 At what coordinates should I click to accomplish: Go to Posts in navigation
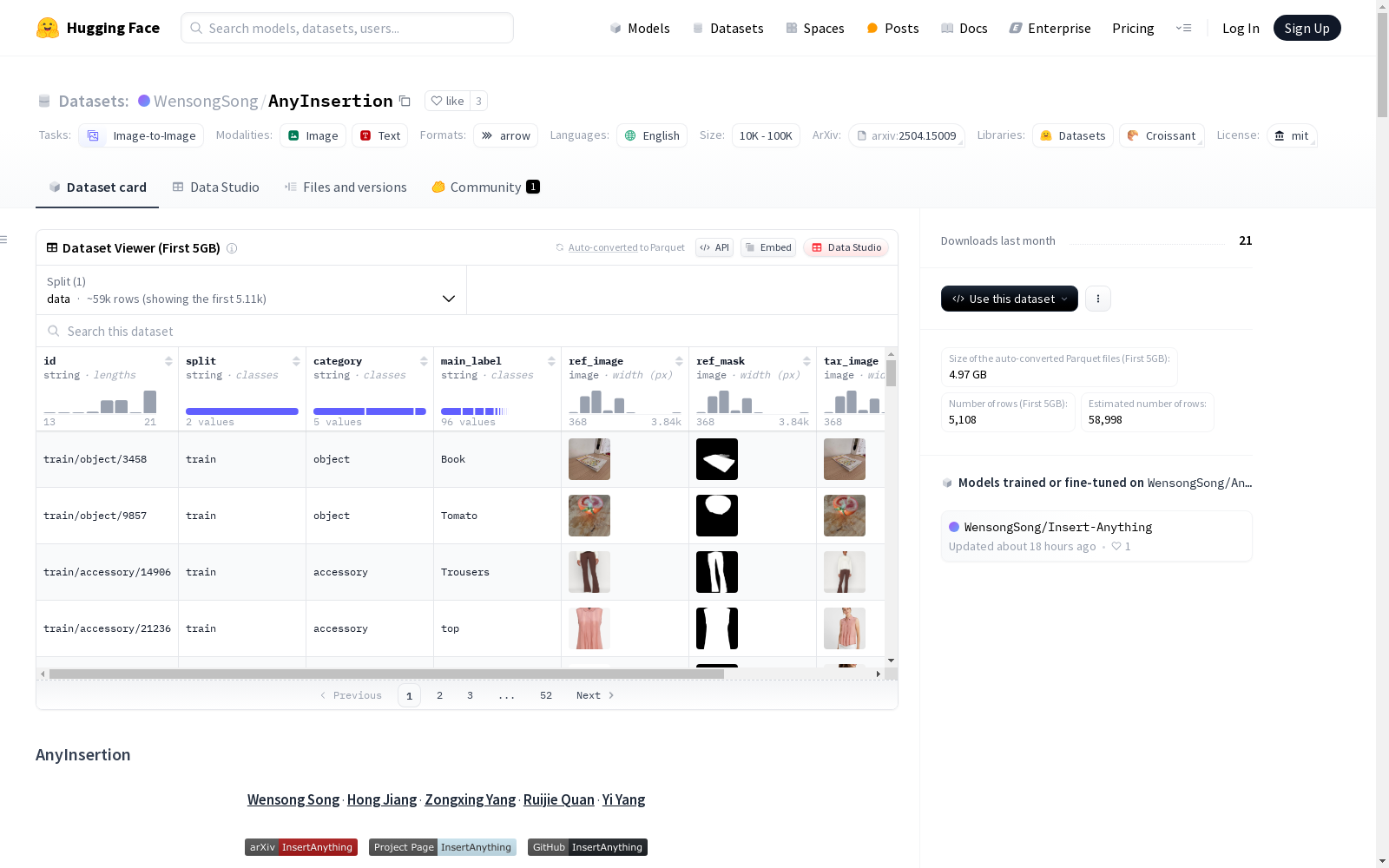[892, 28]
